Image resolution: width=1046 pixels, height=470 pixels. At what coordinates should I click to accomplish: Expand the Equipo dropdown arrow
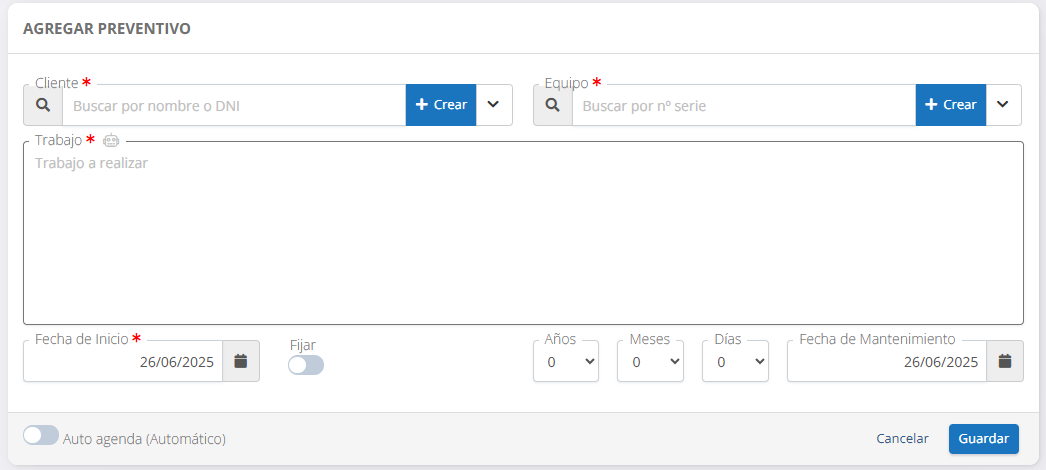pos(1004,105)
